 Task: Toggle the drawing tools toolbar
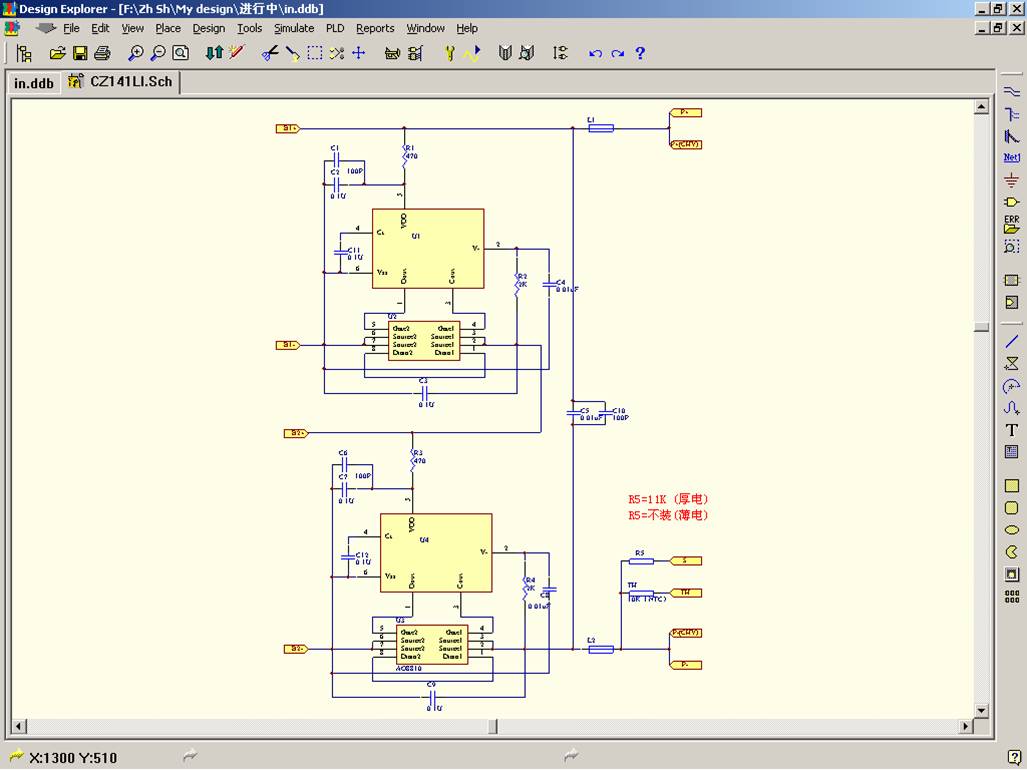[392, 53]
